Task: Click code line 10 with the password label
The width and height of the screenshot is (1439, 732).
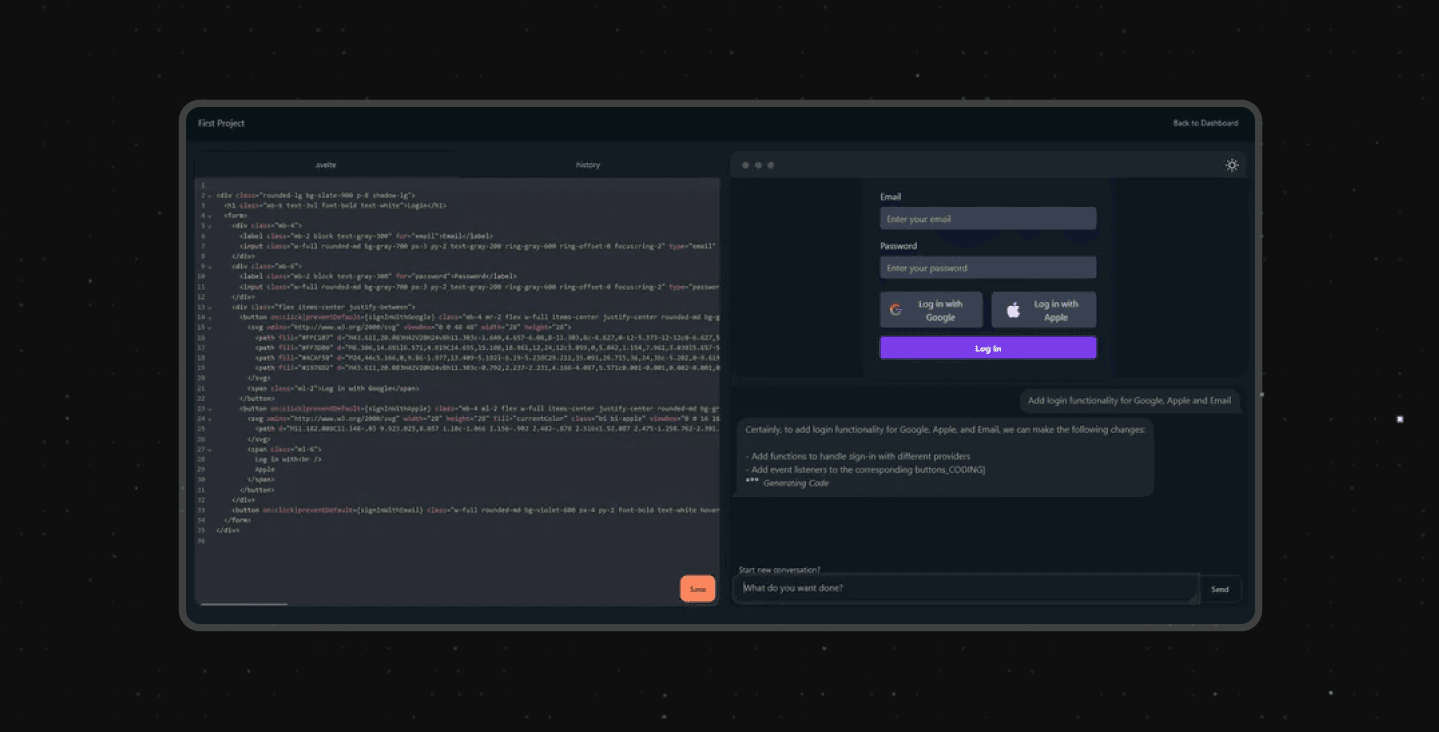Action: (x=378, y=277)
